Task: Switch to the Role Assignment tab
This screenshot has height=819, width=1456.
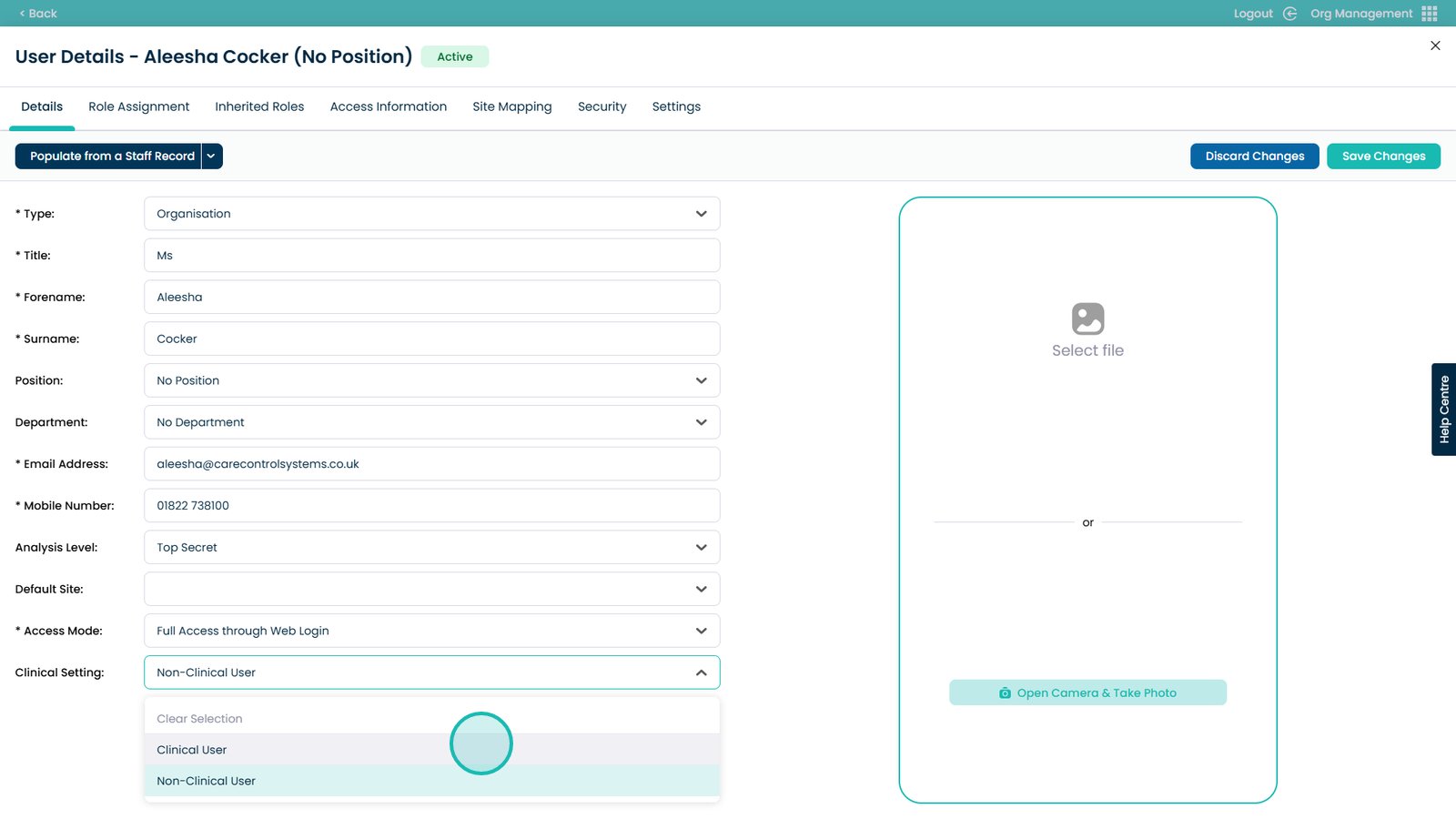Action: pyautogui.click(x=138, y=106)
